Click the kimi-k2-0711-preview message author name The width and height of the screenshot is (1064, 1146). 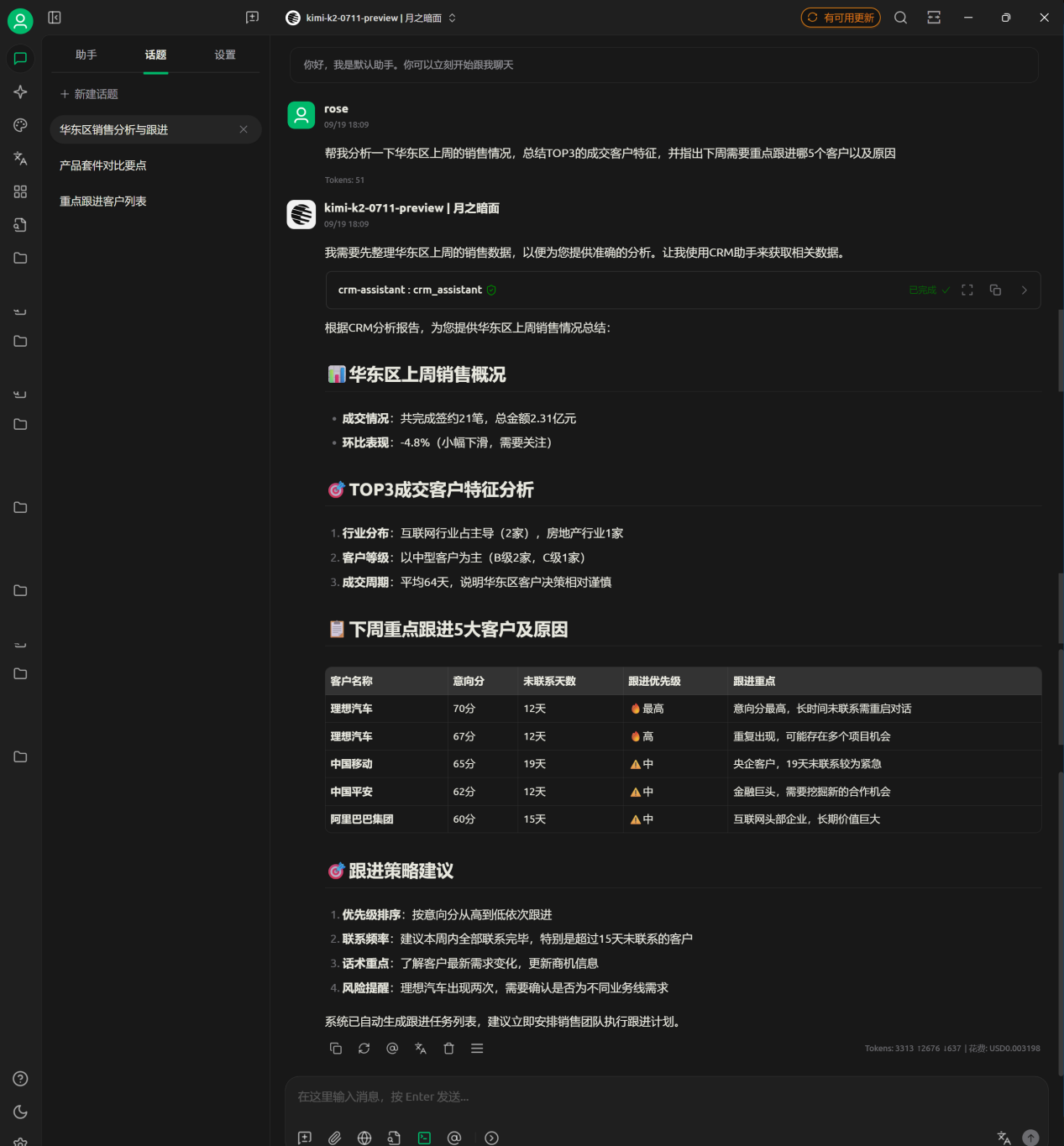point(411,208)
